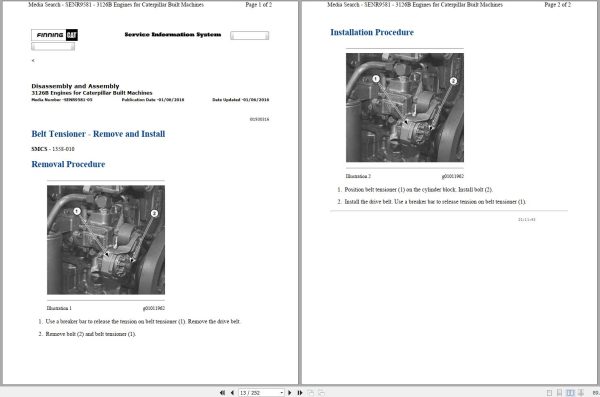Click the Illustration 1 engine photo
The height and width of the screenshot is (397, 600).
tap(106, 240)
